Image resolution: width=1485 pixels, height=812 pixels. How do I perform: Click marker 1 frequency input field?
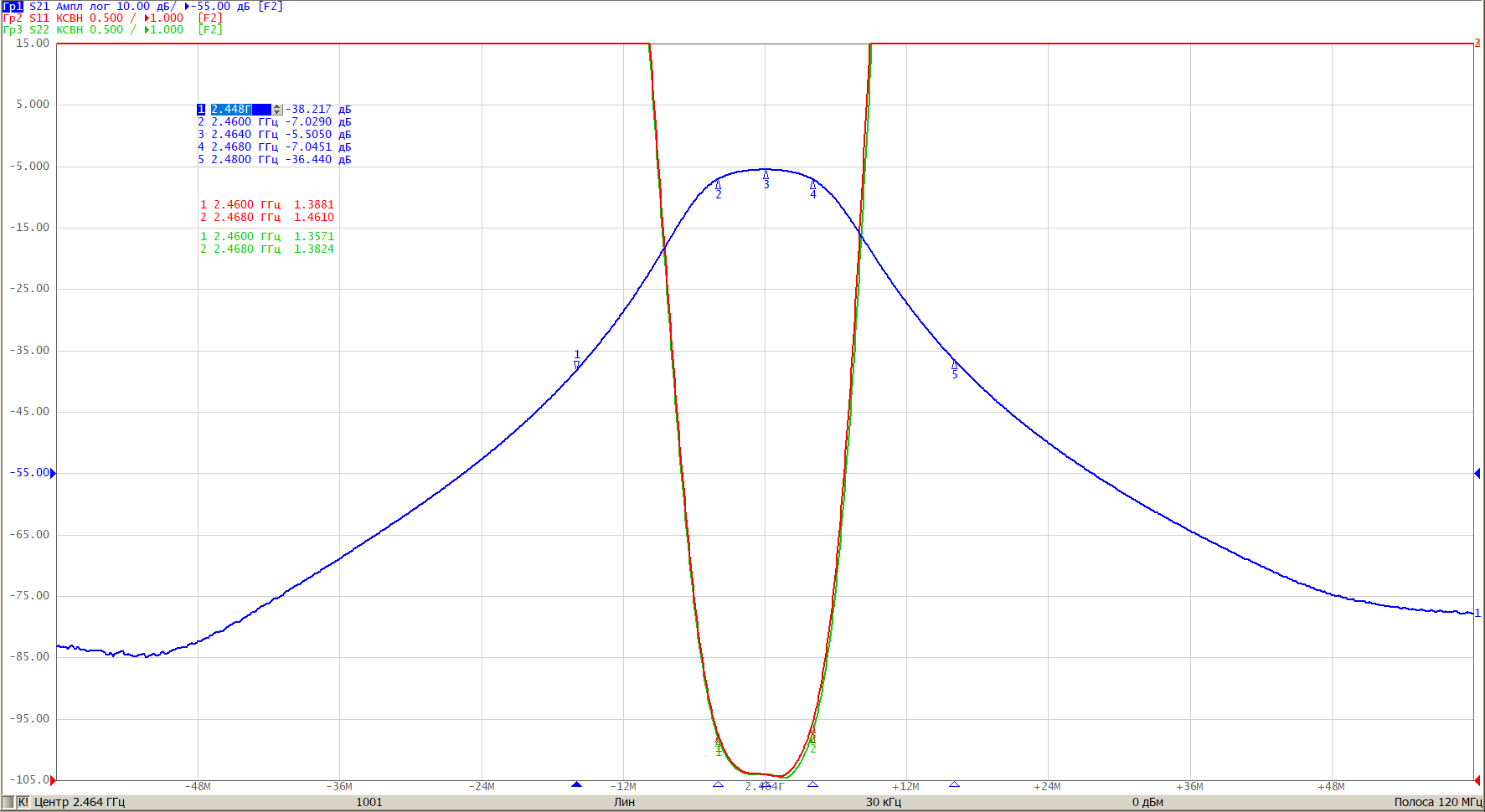240,110
